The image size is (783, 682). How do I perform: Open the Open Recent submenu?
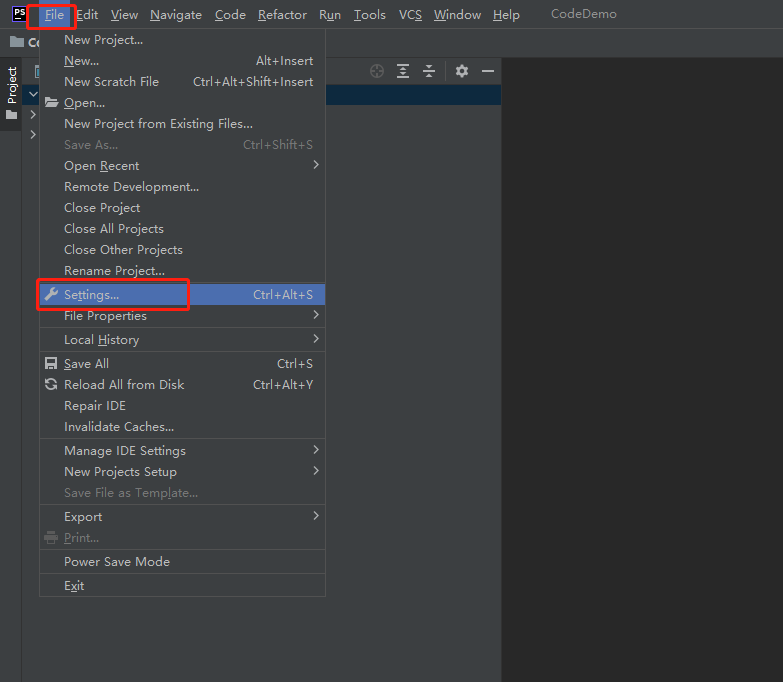tap(182, 166)
